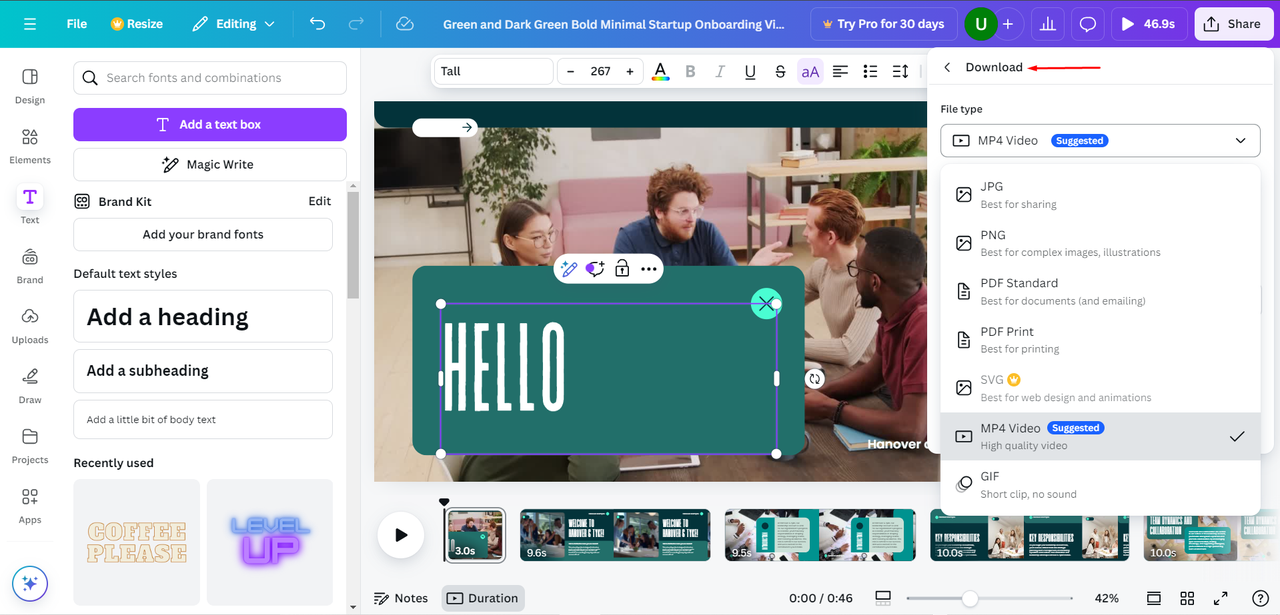Open line spacing options
This screenshot has width=1280, height=615.
[x=900, y=71]
